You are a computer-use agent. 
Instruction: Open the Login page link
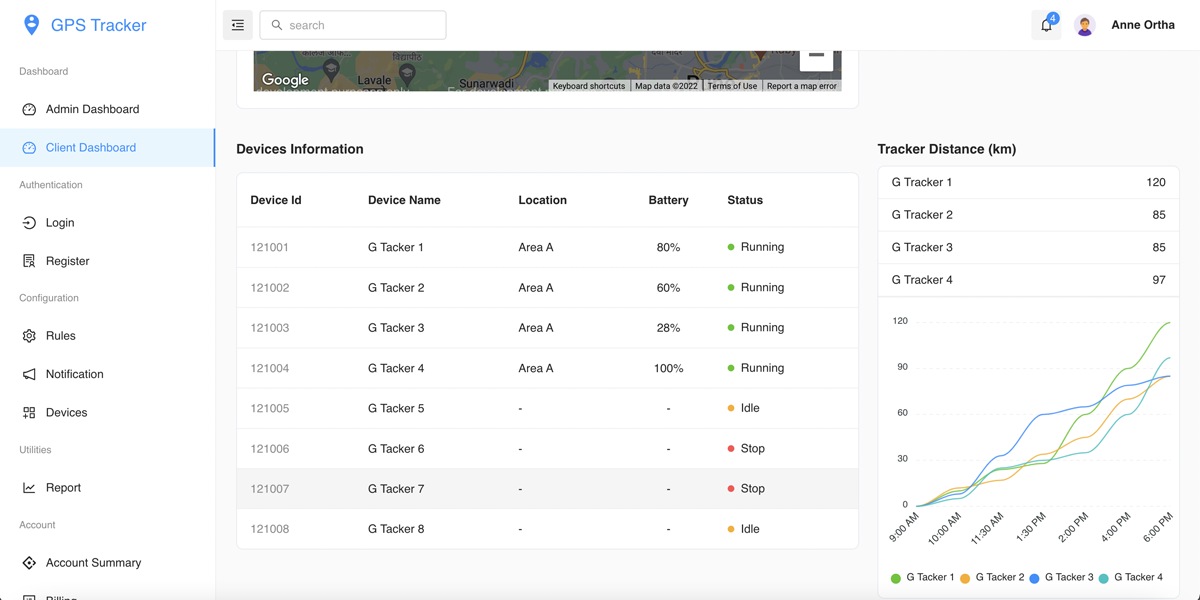pyautogui.click(x=107, y=222)
